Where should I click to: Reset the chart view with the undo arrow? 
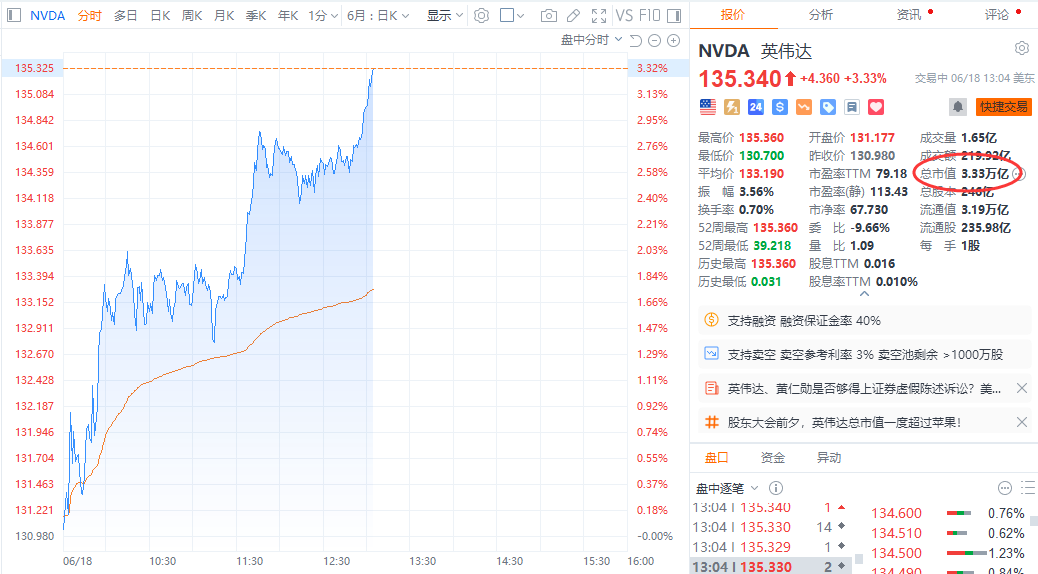coord(637,40)
